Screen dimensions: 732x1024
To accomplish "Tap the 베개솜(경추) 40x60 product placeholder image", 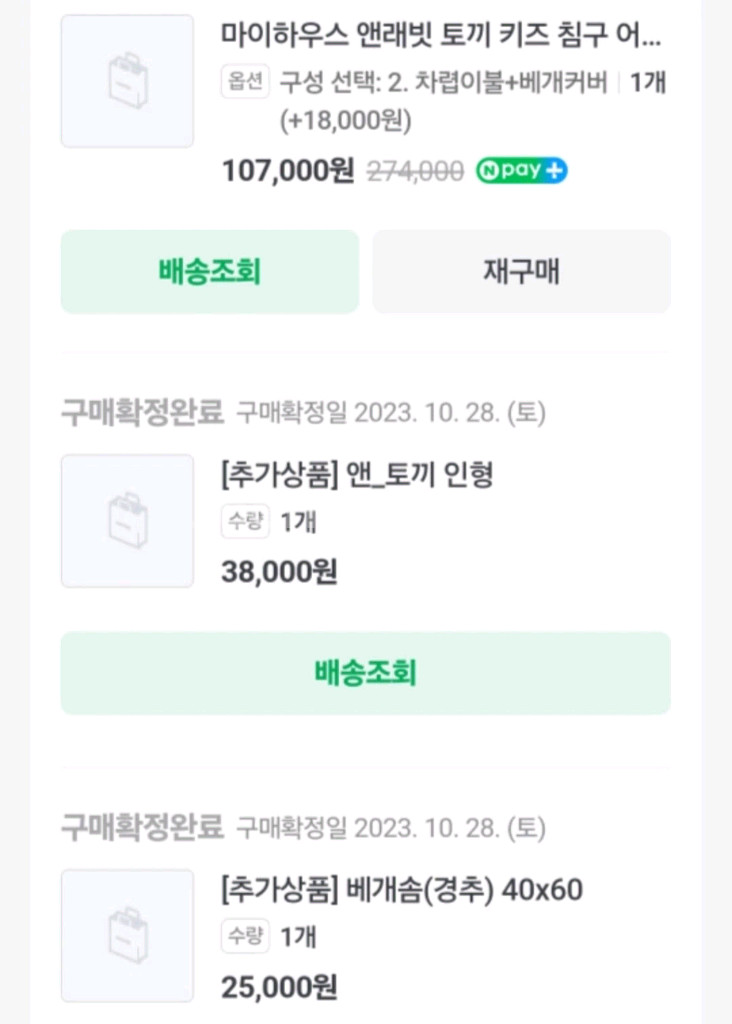I will pyautogui.click(x=127, y=935).
